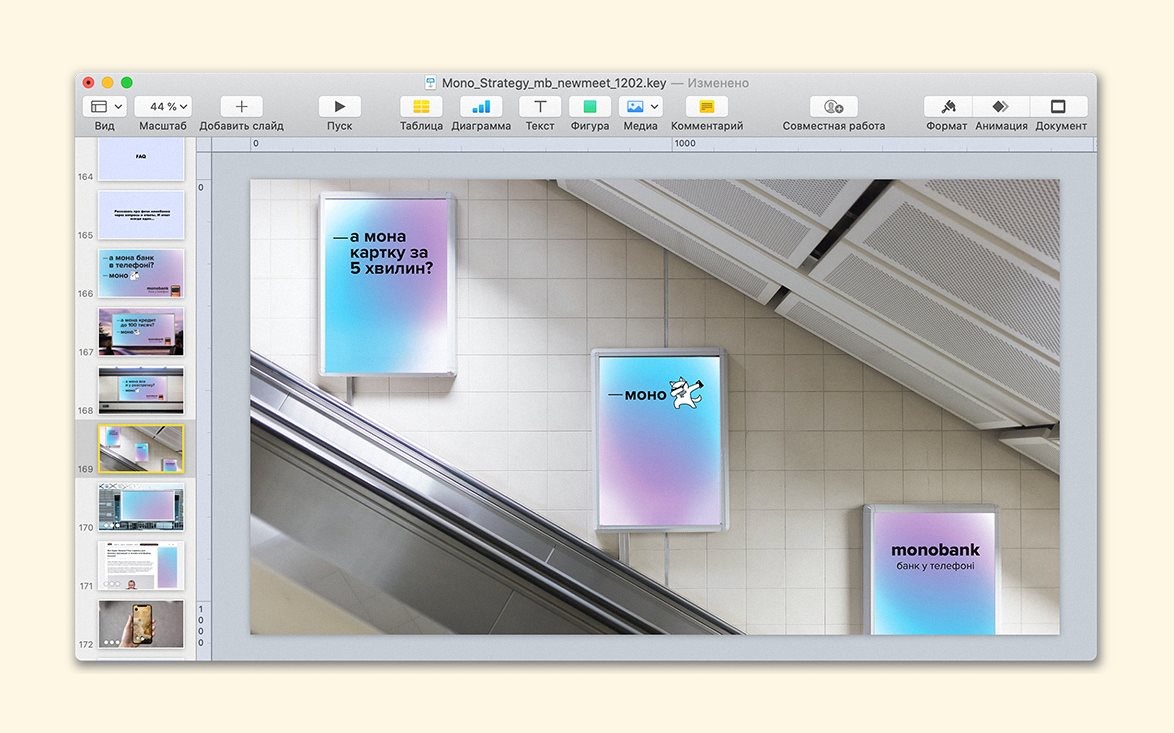
Task: Open the Формат inspector panel
Action: (x=948, y=106)
